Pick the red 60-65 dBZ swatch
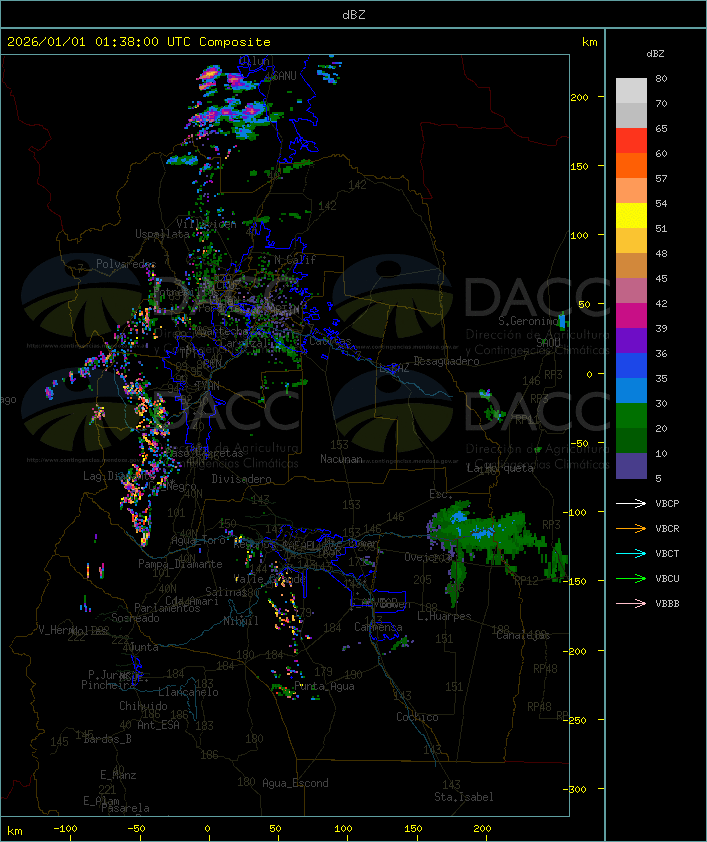Image resolution: width=707 pixels, height=842 pixels. click(x=631, y=141)
